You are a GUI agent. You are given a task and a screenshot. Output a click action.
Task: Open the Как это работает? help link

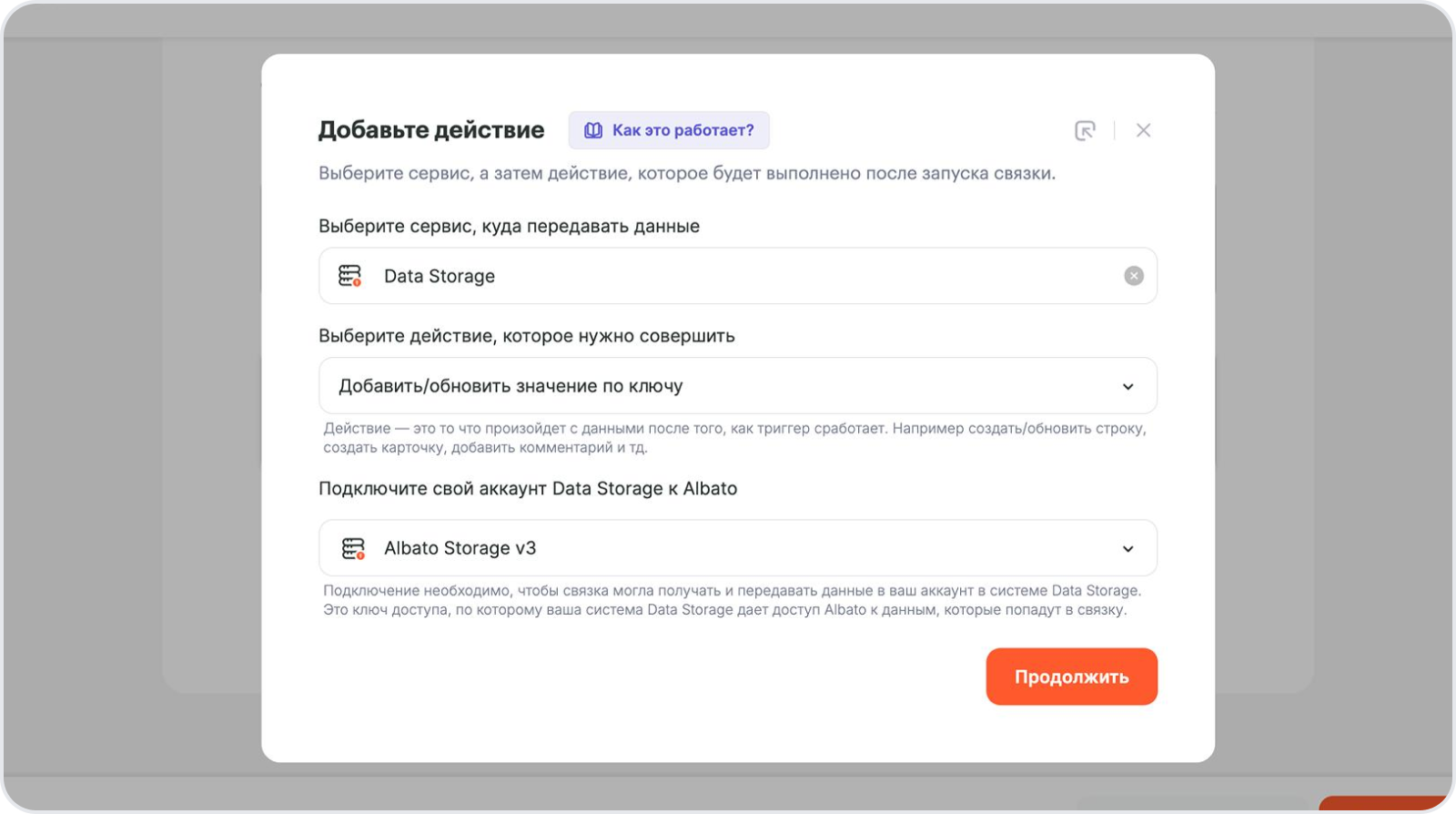(x=669, y=130)
